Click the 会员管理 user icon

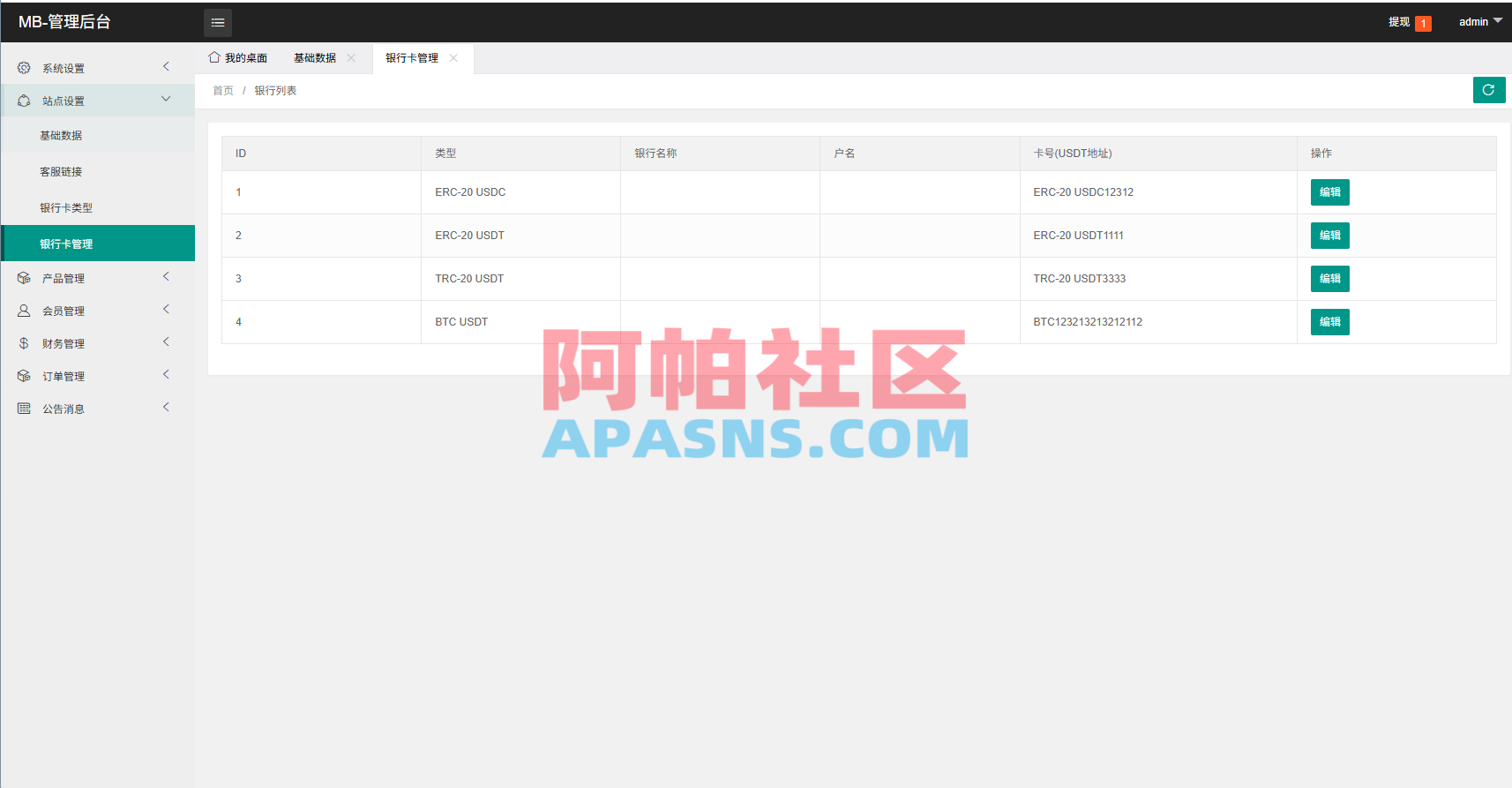pyautogui.click(x=24, y=311)
